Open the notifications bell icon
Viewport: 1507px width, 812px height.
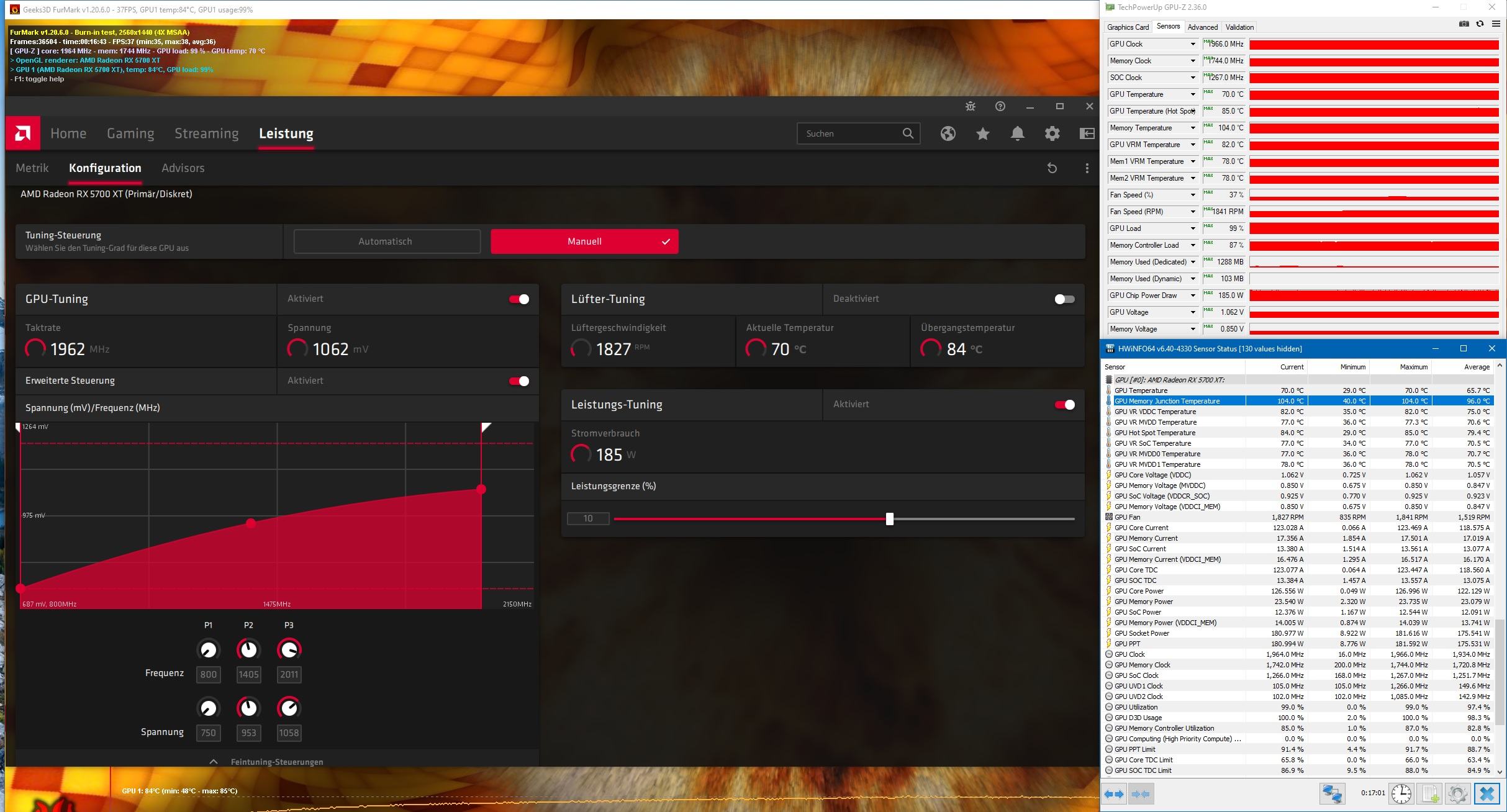click(1018, 133)
